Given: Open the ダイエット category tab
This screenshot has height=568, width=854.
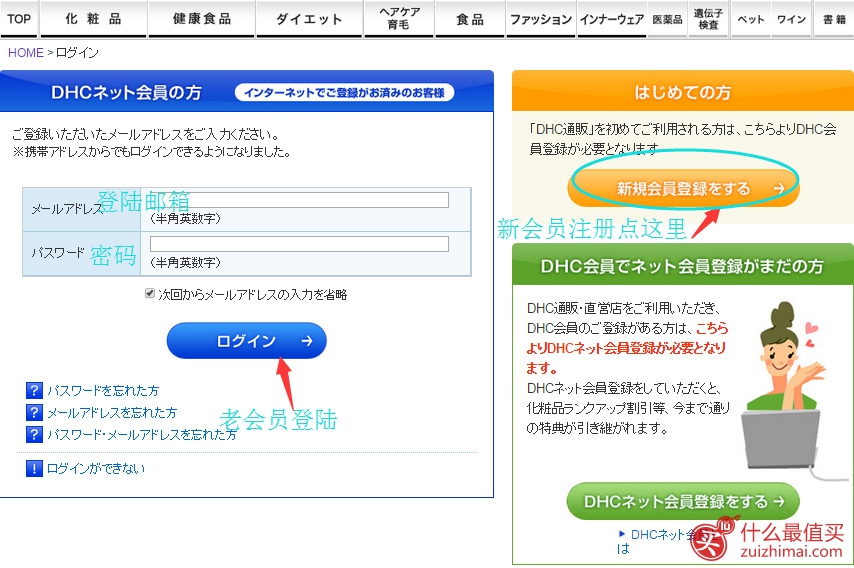Looking at the screenshot, I should [309, 19].
